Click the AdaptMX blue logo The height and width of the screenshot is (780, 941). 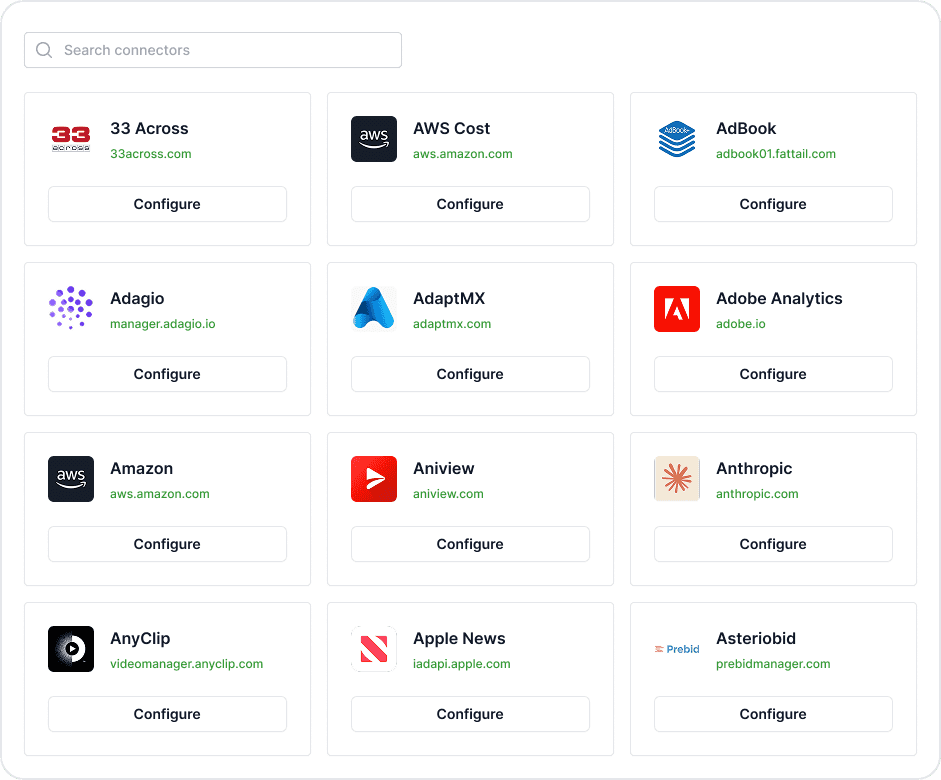click(x=374, y=308)
